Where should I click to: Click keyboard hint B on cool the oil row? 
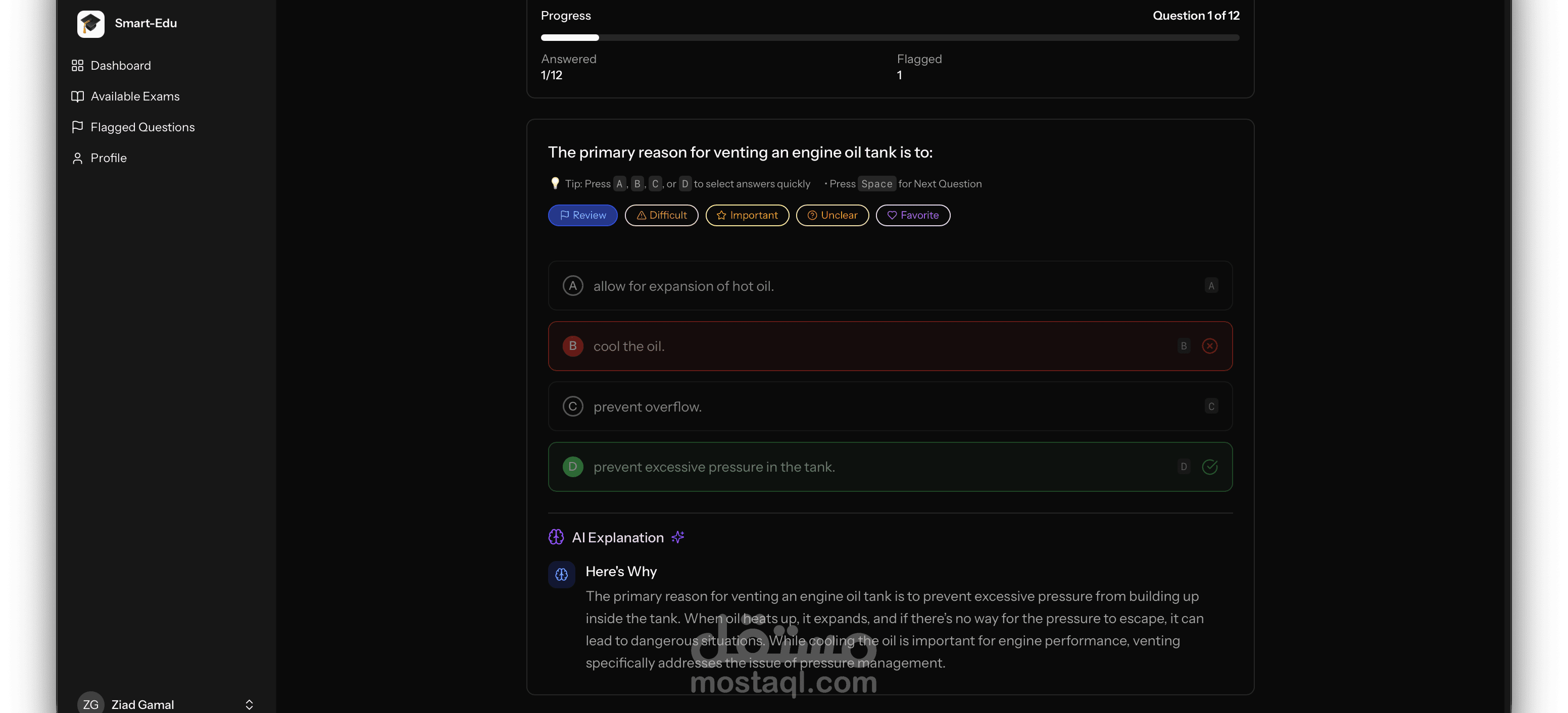pos(1183,346)
